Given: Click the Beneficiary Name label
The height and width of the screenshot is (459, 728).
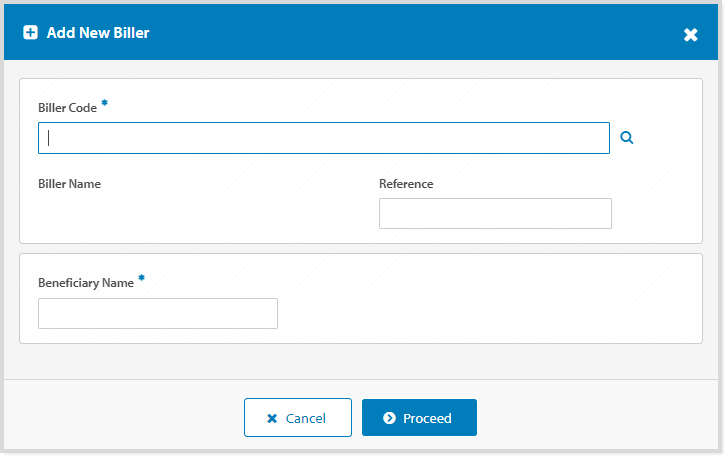Looking at the screenshot, I should pyautogui.click(x=85, y=283).
